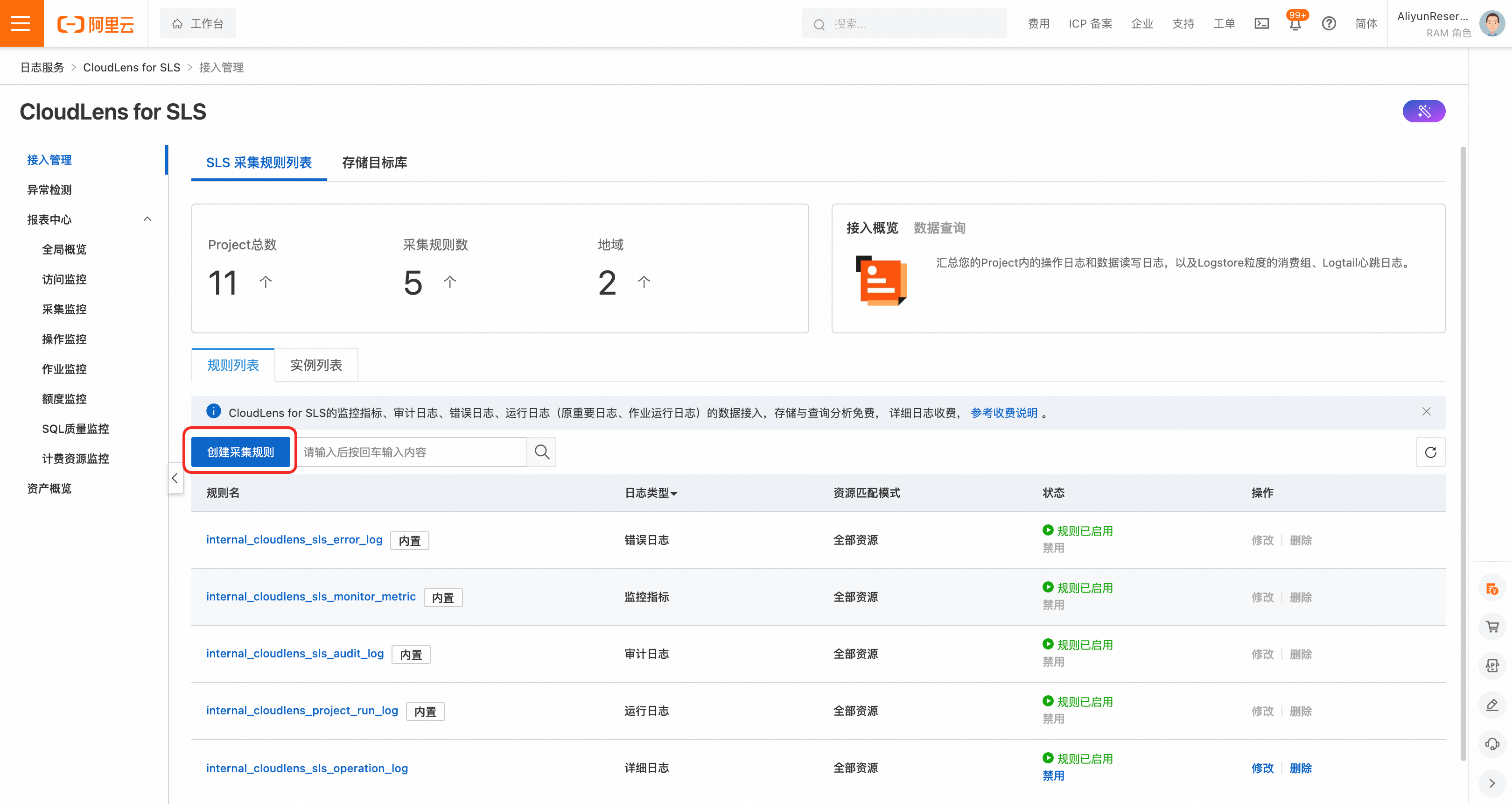The width and height of the screenshot is (1512, 804).
Task: Open the notifications bell
Action: point(1295,23)
